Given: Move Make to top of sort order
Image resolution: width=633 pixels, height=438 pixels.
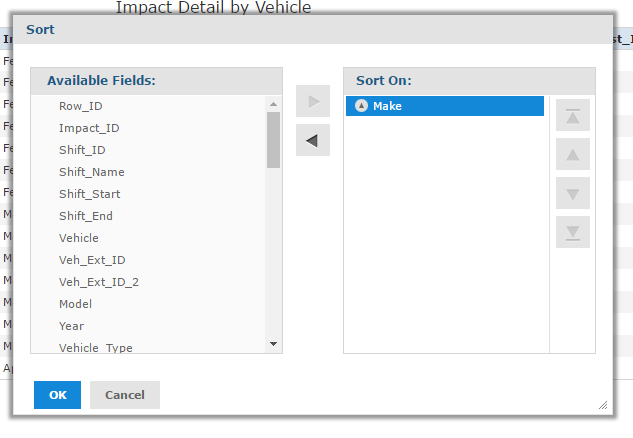Looking at the screenshot, I should click(573, 115).
